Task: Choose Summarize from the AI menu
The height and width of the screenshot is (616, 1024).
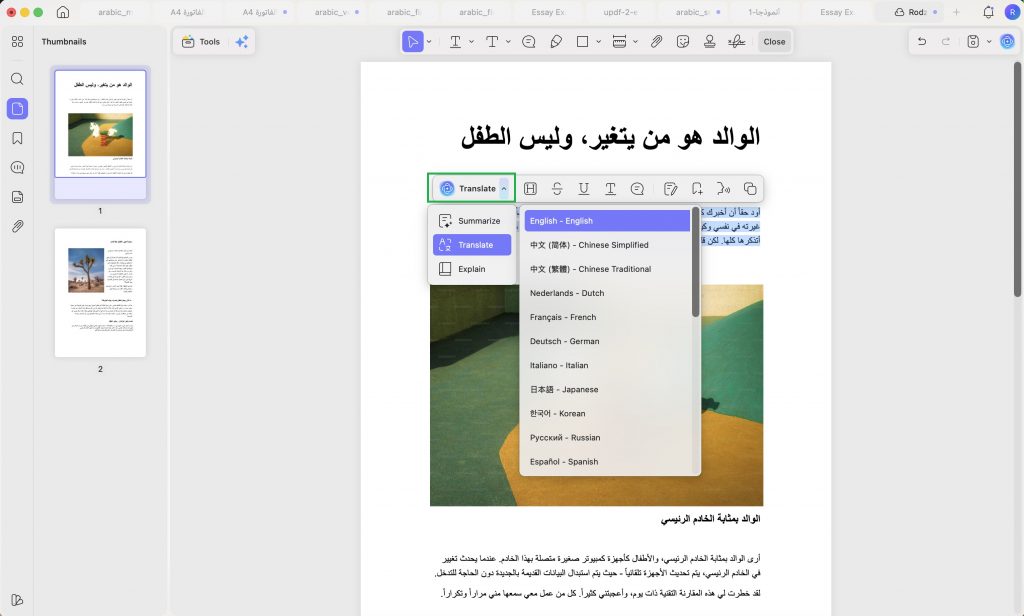Action: click(472, 221)
